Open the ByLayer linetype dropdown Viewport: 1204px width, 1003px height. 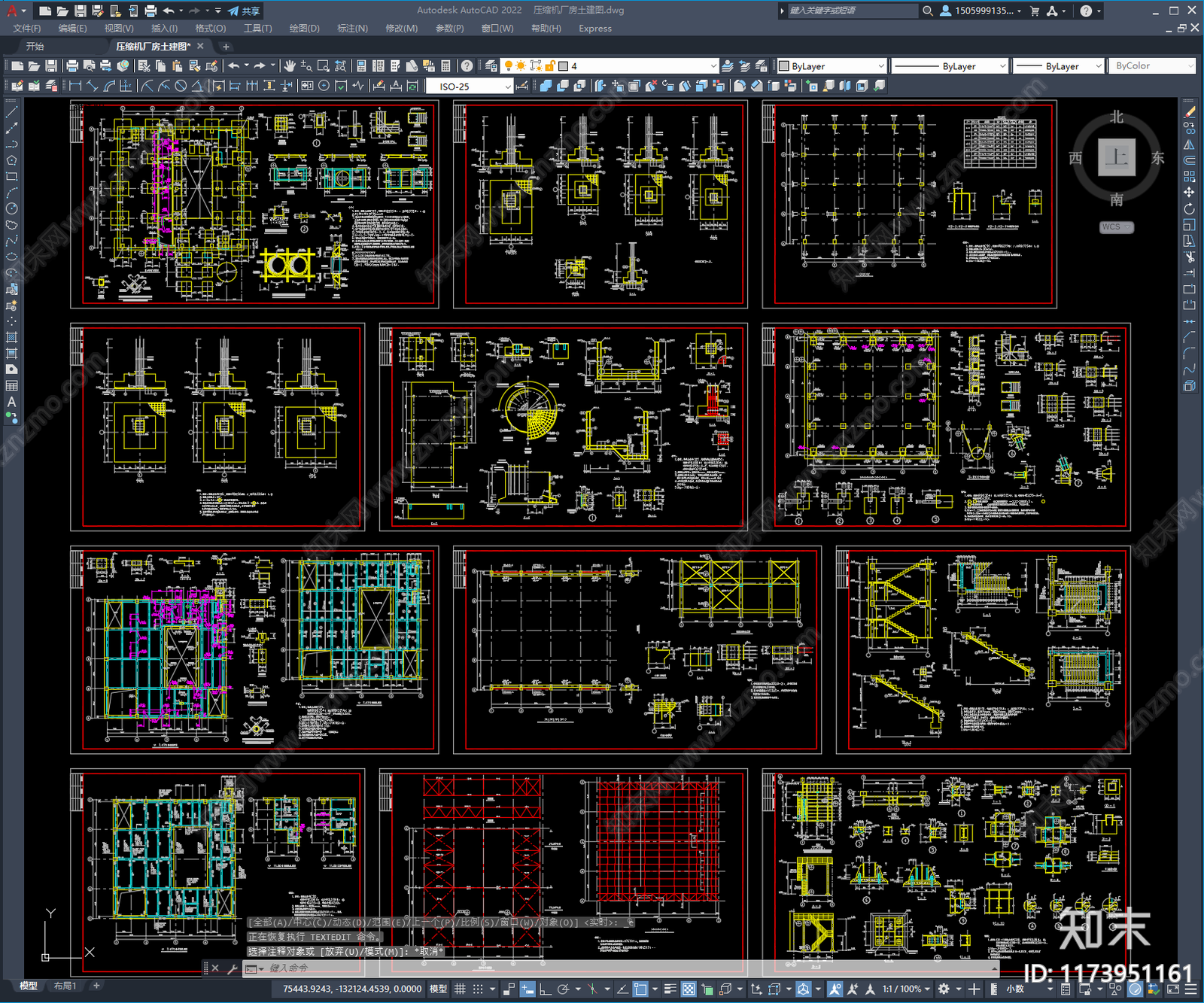[950, 66]
